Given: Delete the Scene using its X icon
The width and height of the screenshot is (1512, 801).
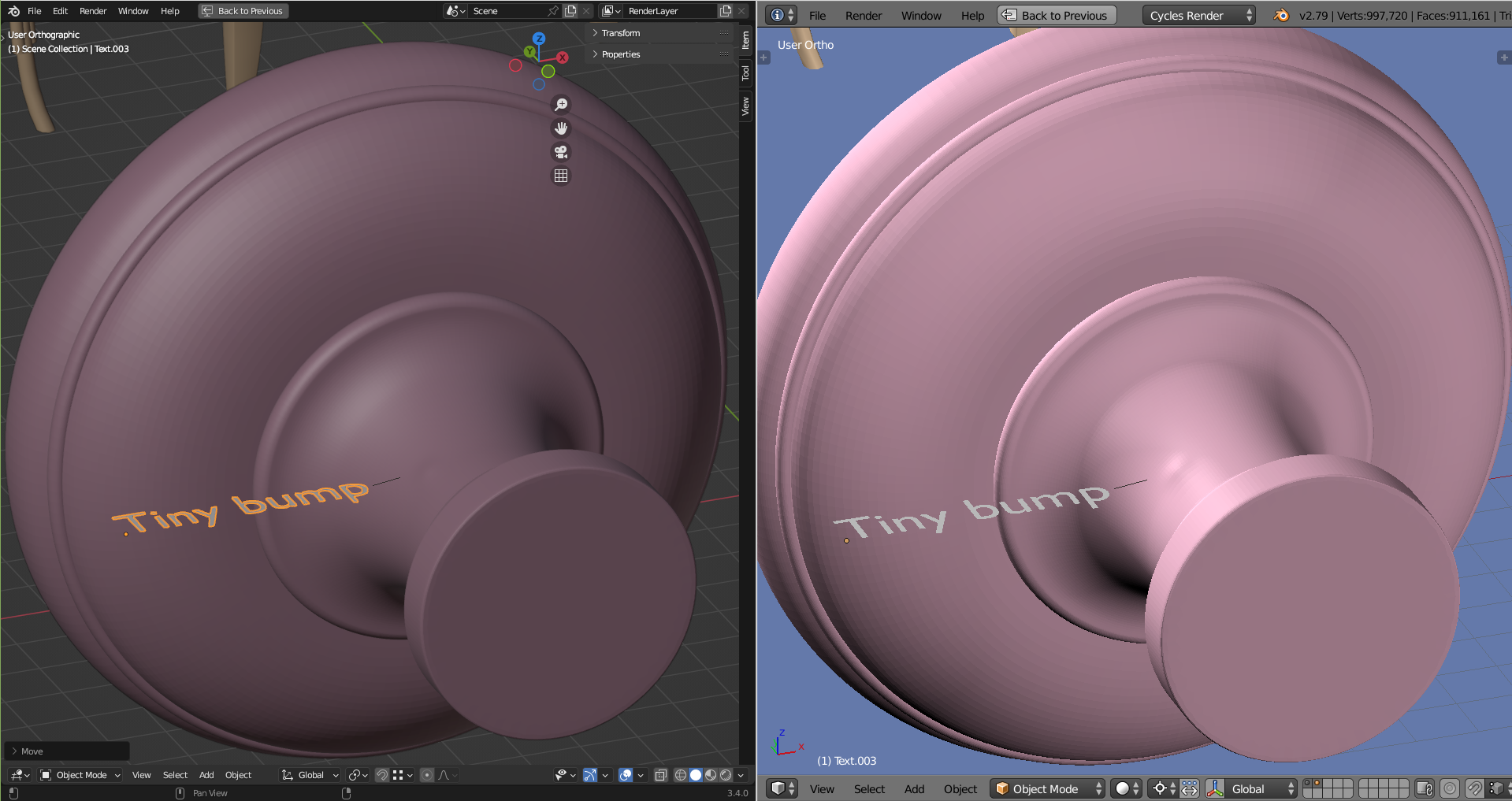Looking at the screenshot, I should (x=586, y=11).
